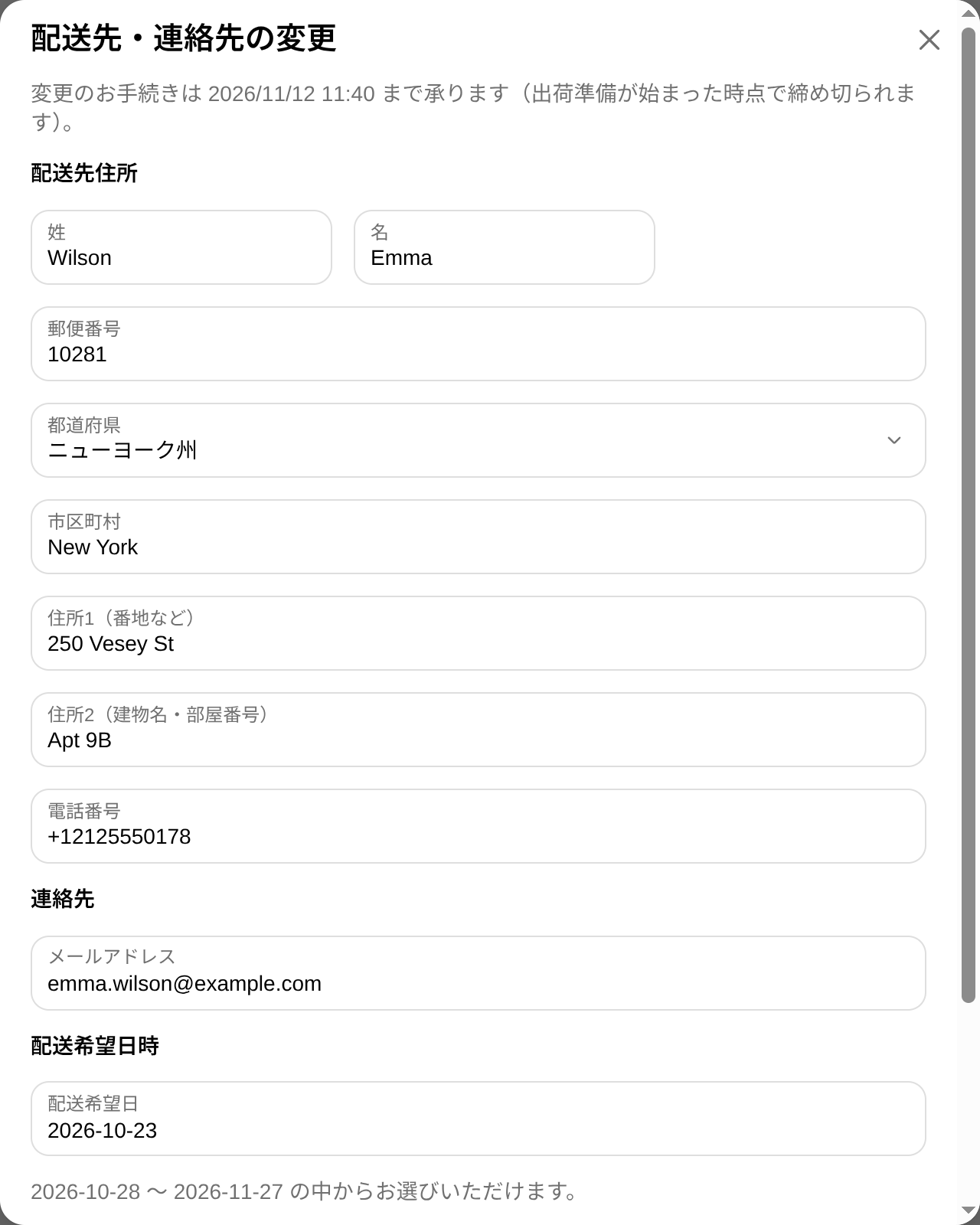Click the 住所2 field with Apt 9B
Image resolution: width=980 pixels, height=1225 pixels.
(479, 730)
